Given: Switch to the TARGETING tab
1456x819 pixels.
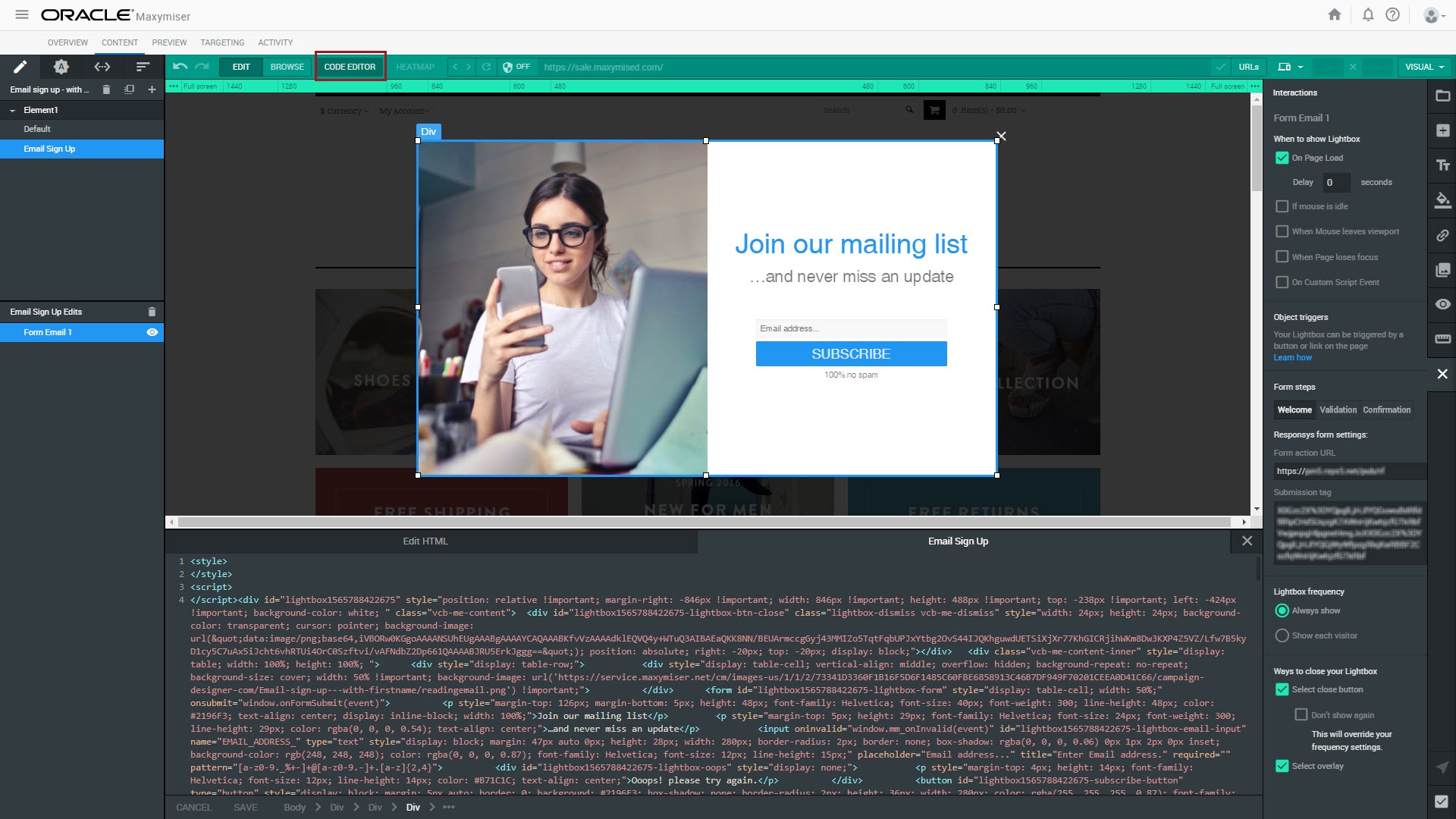Looking at the screenshot, I should pos(222,42).
